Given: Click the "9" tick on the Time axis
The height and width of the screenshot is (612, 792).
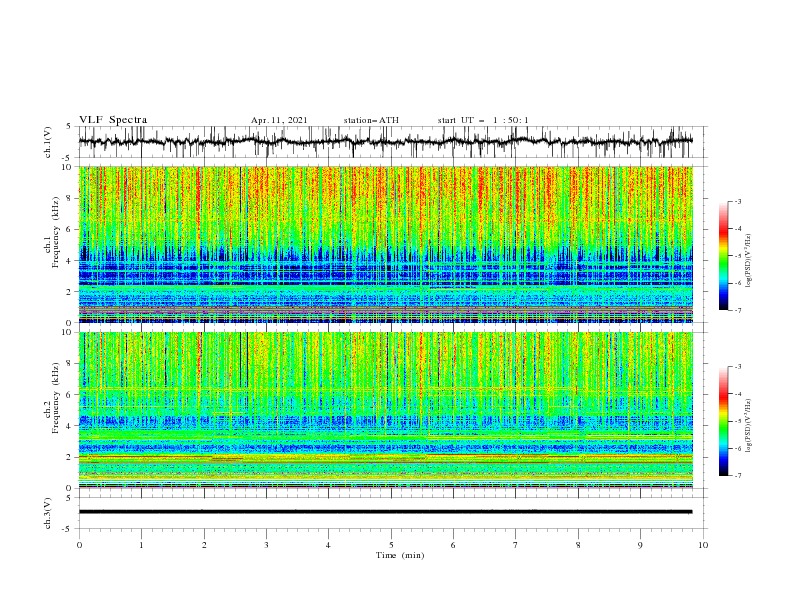Looking at the screenshot, I should coord(640,545).
